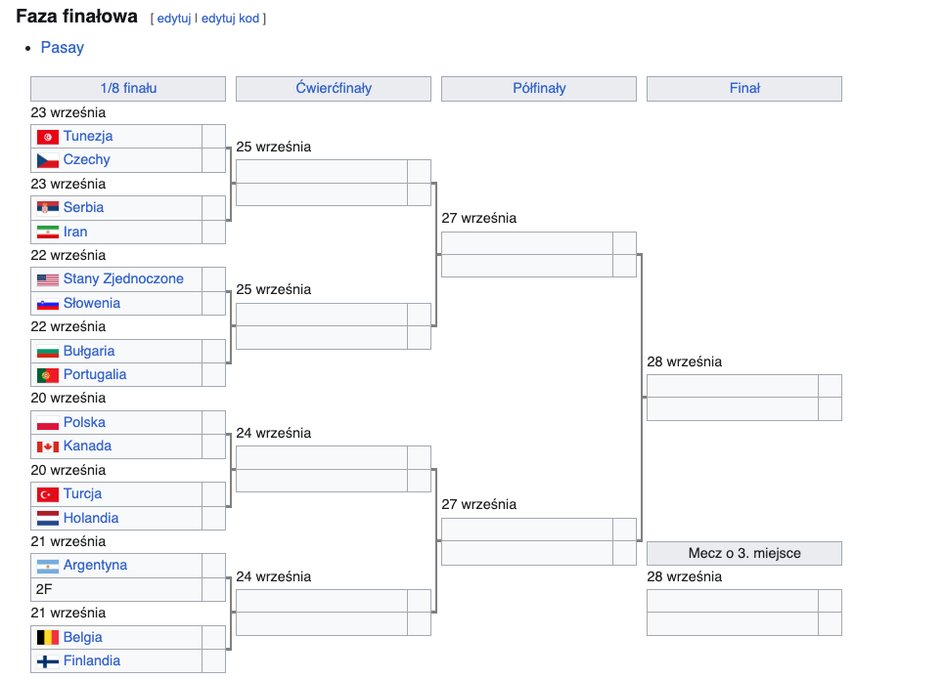Click the Serbia flag icon
The image size is (944, 679).
(x=47, y=208)
